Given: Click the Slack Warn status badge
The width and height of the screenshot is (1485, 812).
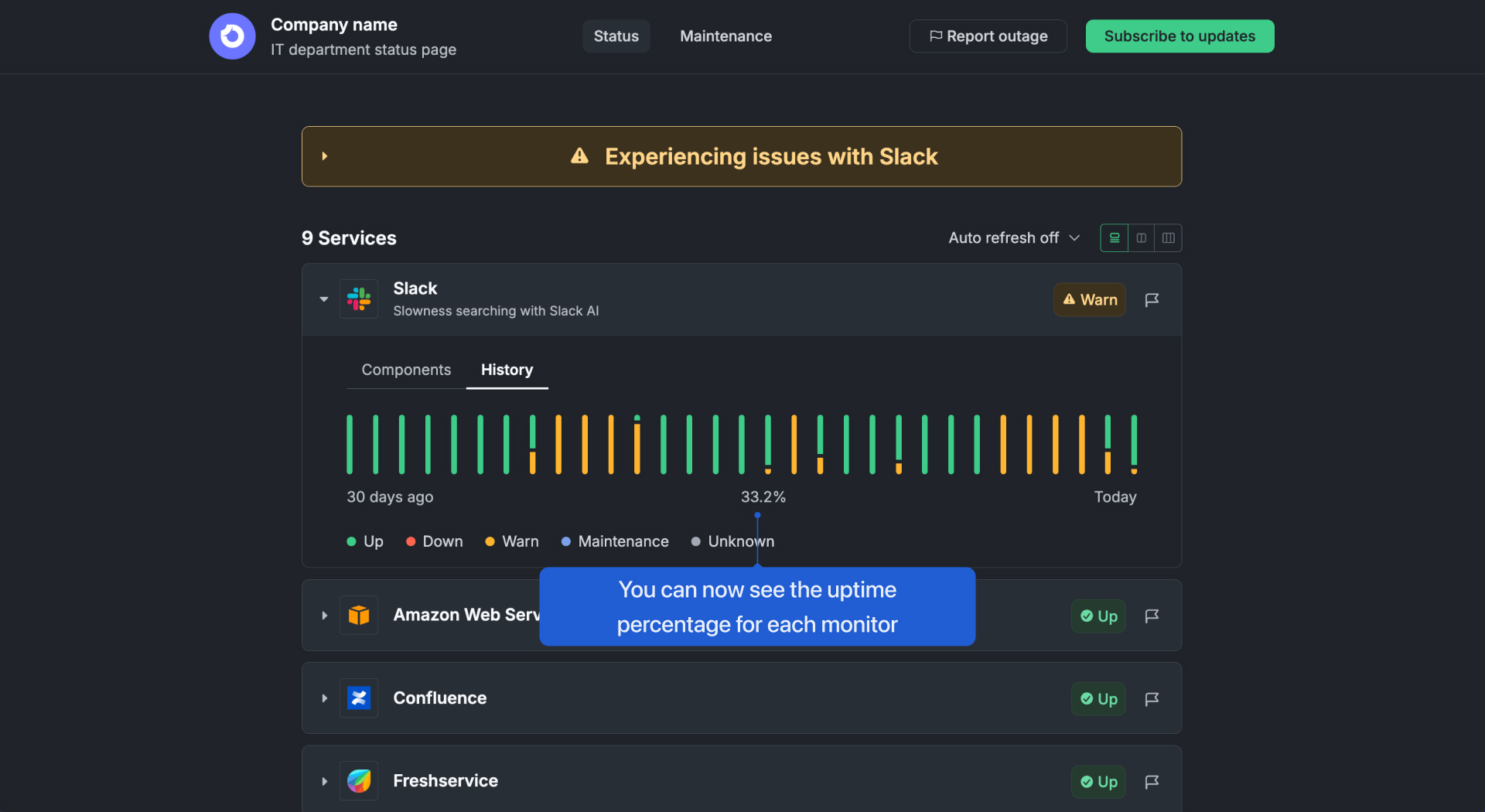Looking at the screenshot, I should point(1089,299).
